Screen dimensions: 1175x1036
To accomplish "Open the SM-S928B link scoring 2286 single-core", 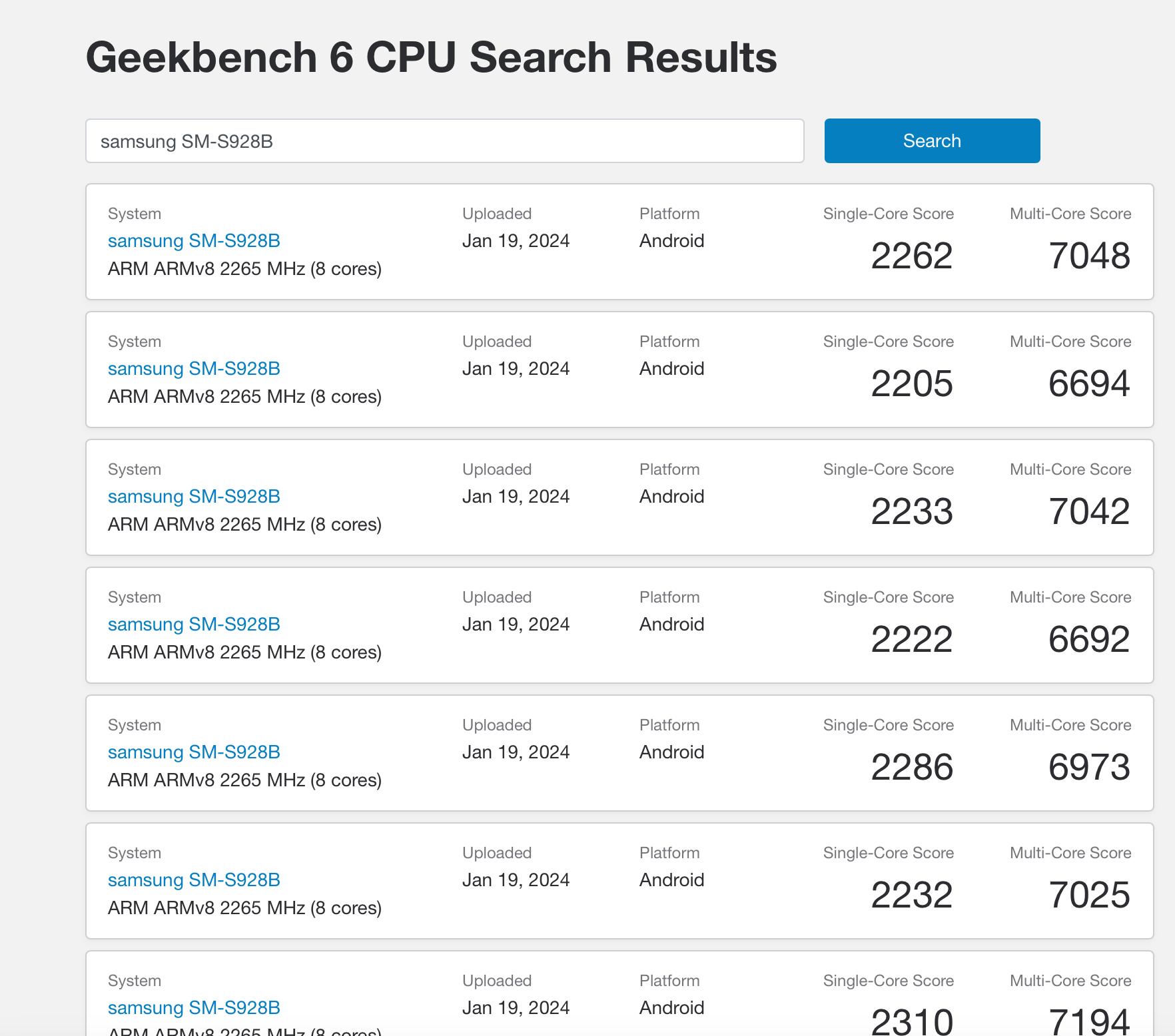I will point(194,752).
